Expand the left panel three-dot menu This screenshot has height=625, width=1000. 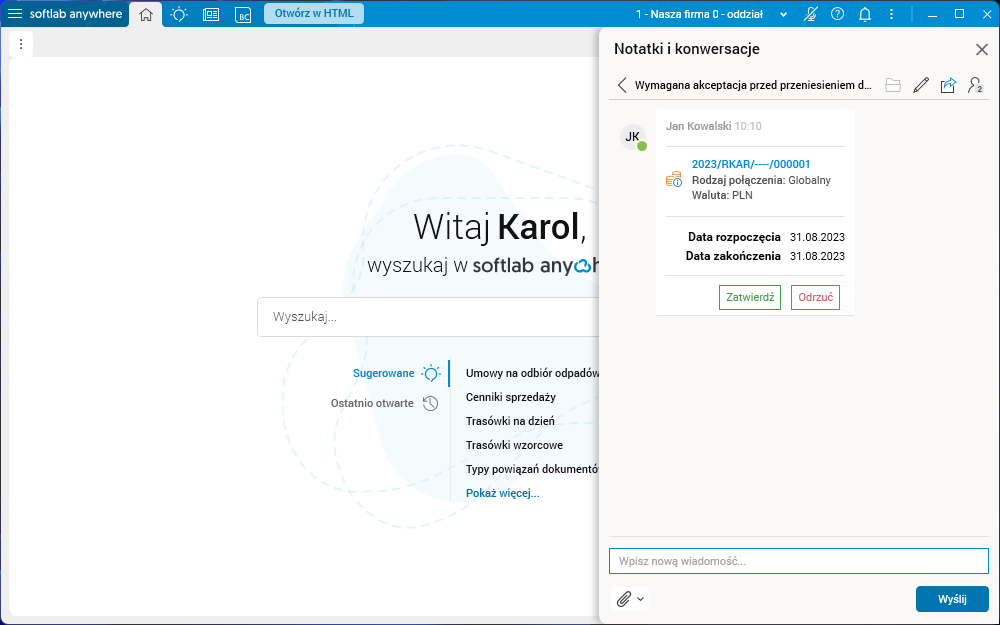20,44
